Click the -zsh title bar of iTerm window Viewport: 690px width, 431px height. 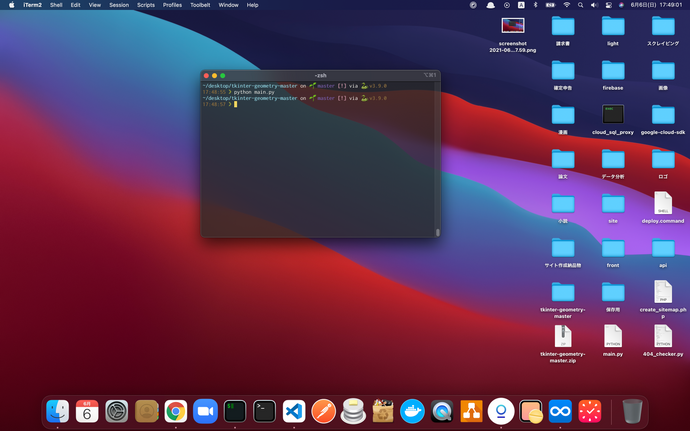(320, 75)
